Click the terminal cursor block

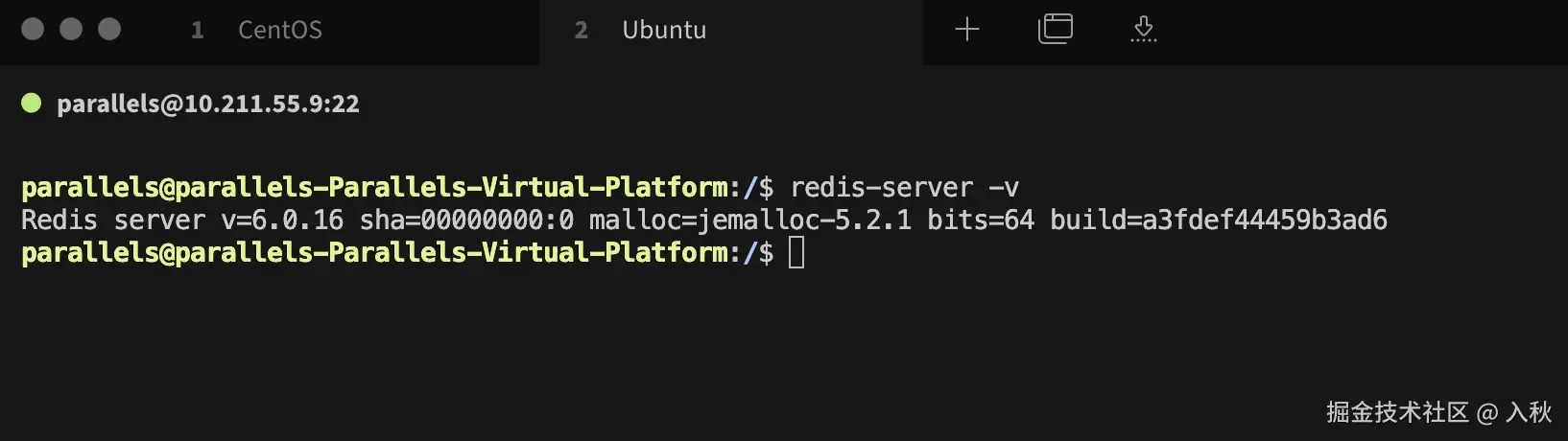796,253
